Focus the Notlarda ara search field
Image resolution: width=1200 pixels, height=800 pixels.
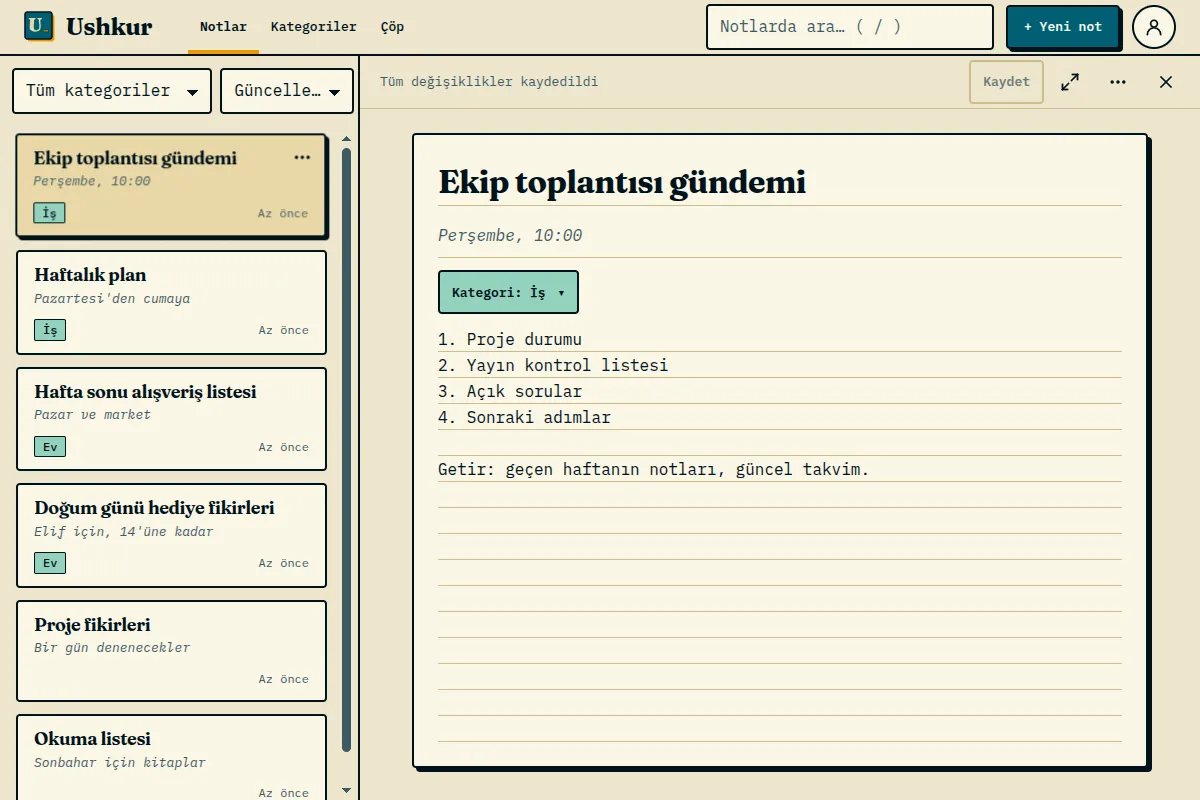tap(850, 27)
